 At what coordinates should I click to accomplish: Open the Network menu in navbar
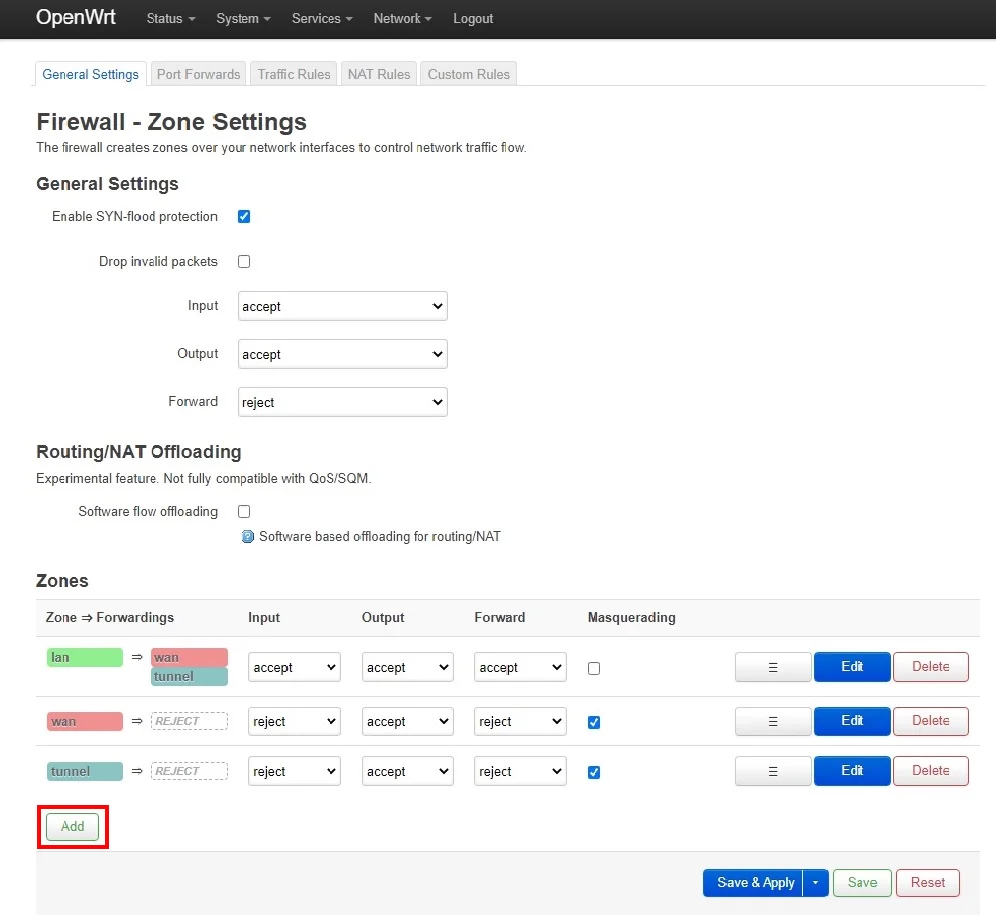[402, 19]
